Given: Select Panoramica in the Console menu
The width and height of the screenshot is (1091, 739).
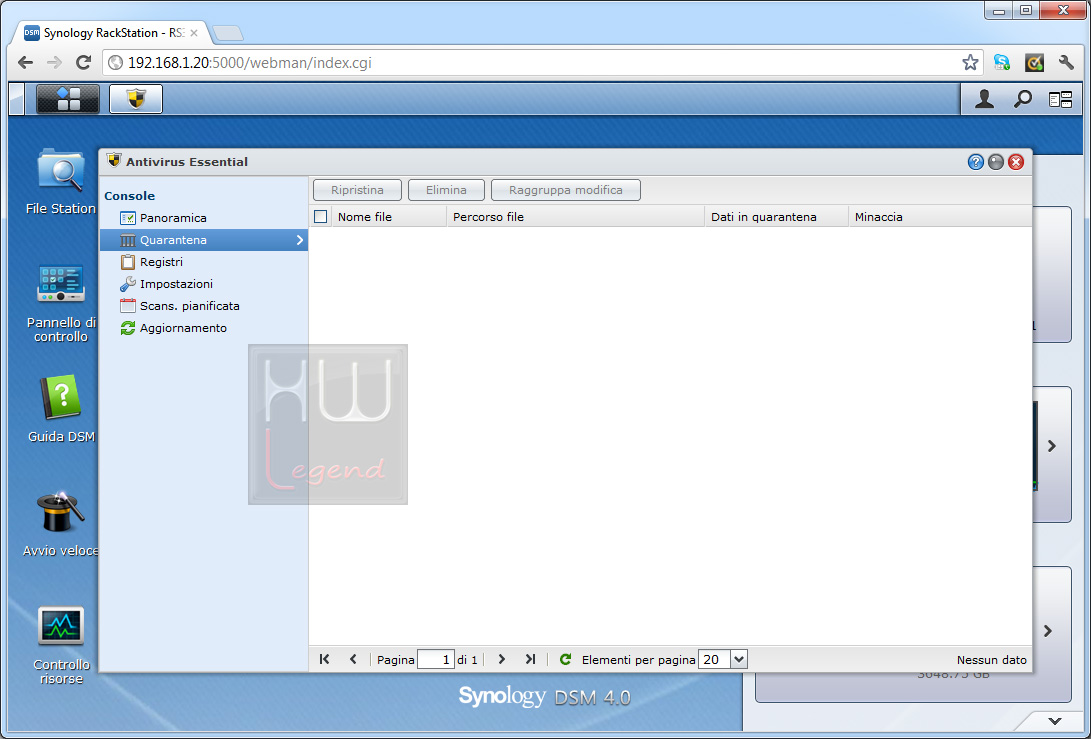Looking at the screenshot, I should [x=204, y=218].
